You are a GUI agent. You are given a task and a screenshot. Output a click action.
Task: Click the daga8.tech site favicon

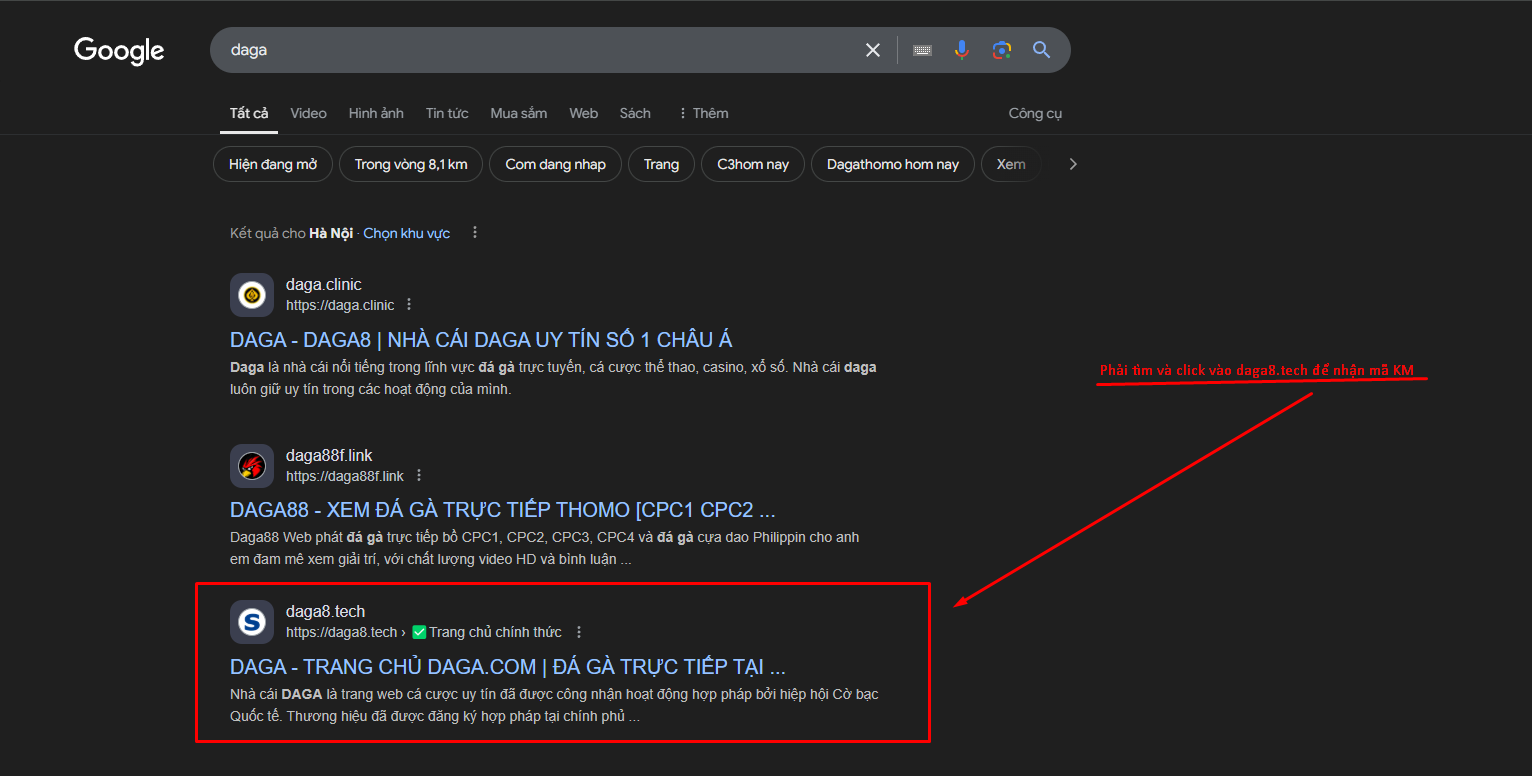point(252,622)
